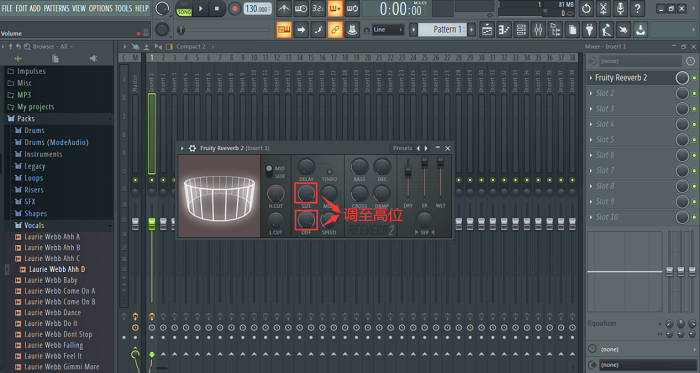
Task: Select next preset arrow in Reeverb
Action: [x=426, y=148]
